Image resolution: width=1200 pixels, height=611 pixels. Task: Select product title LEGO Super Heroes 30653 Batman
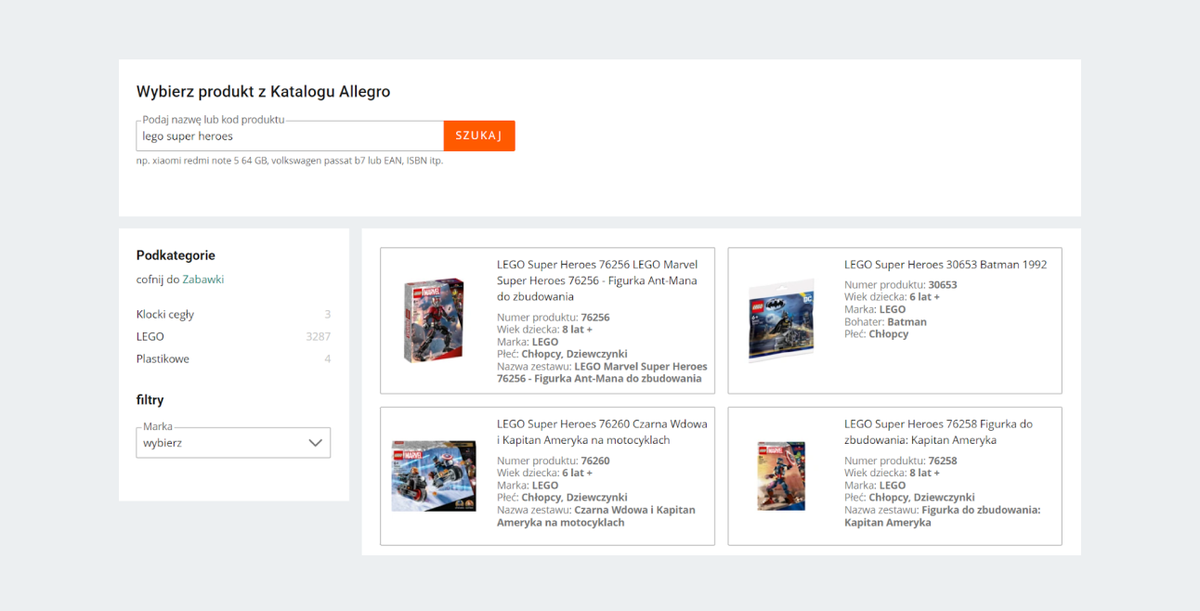(x=945, y=265)
